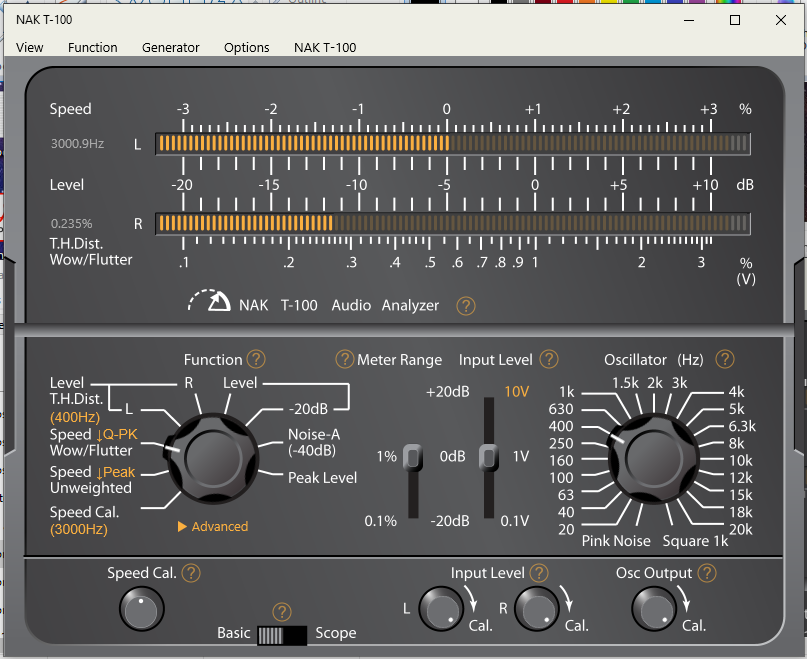Click the Input Level range slider handle
Screen dimensions: 807x659
[488, 457]
